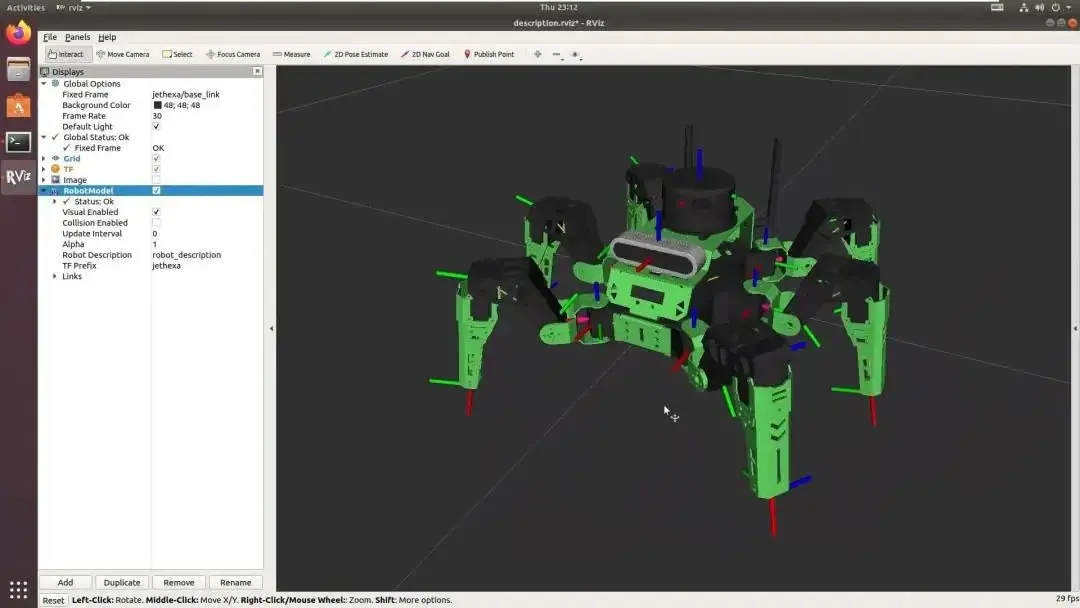This screenshot has height=608, width=1080.
Task: Pick the Measure tool
Action: [291, 54]
